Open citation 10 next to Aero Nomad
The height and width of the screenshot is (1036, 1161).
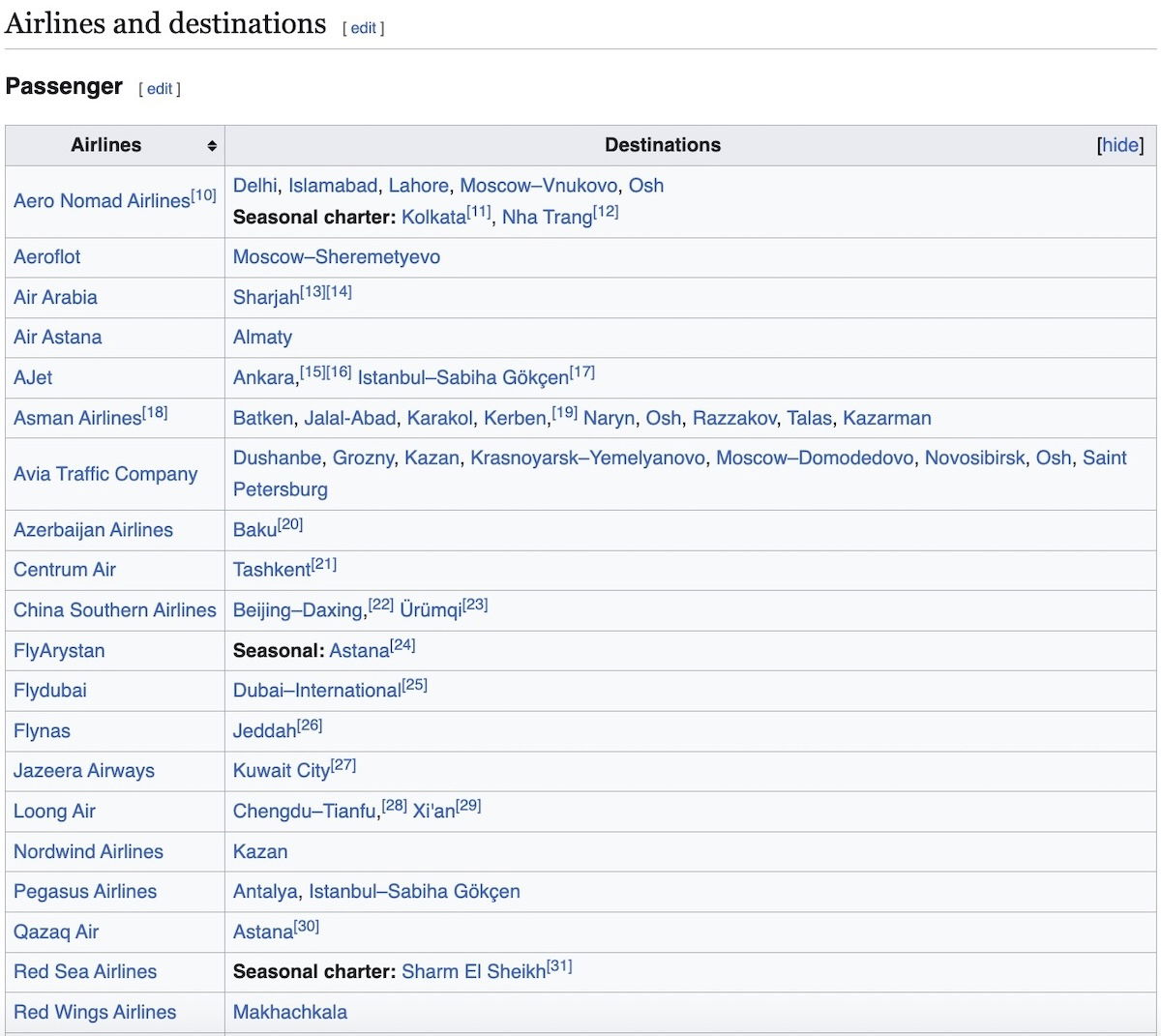pyautogui.click(x=204, y=194)
